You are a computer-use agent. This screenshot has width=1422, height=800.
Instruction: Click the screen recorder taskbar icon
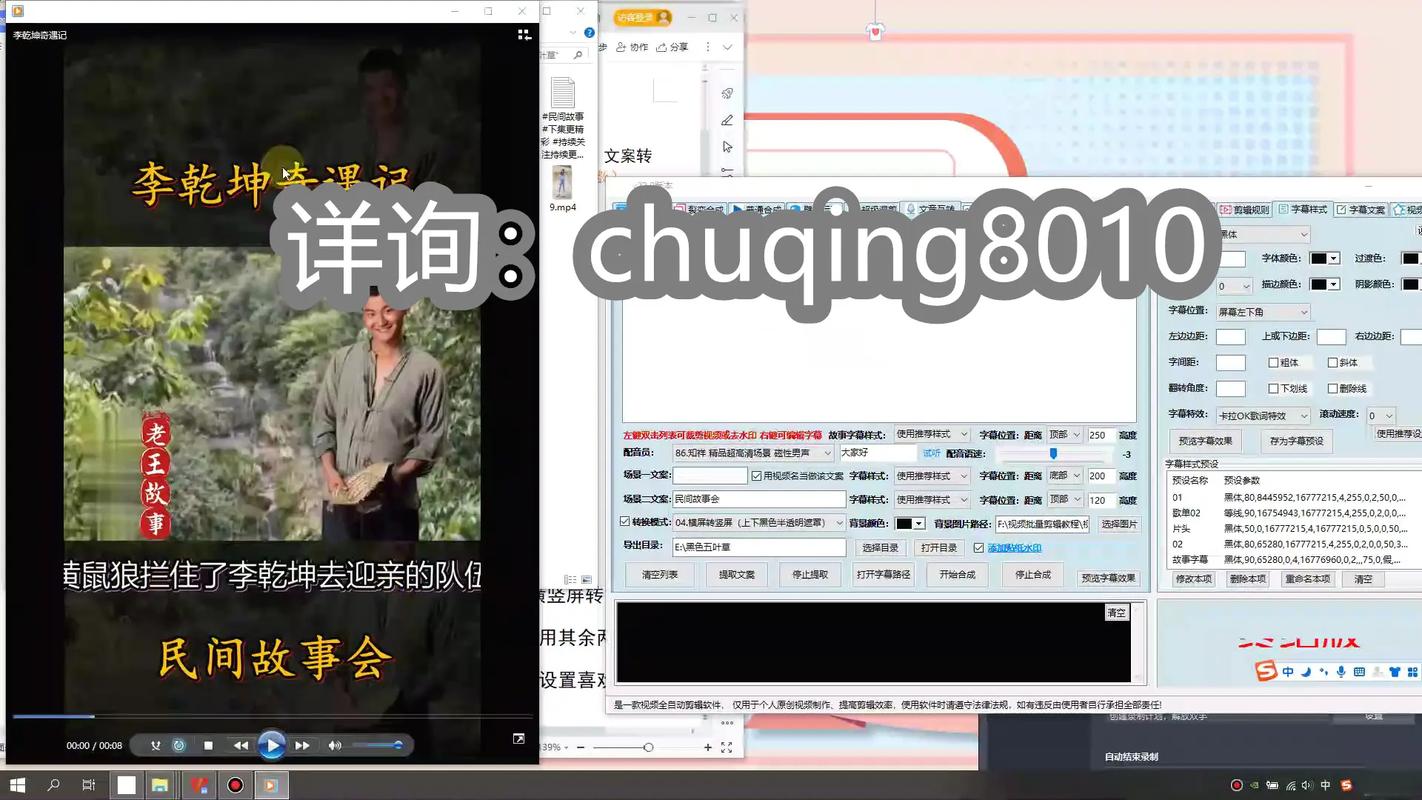(x=235, y=785)
